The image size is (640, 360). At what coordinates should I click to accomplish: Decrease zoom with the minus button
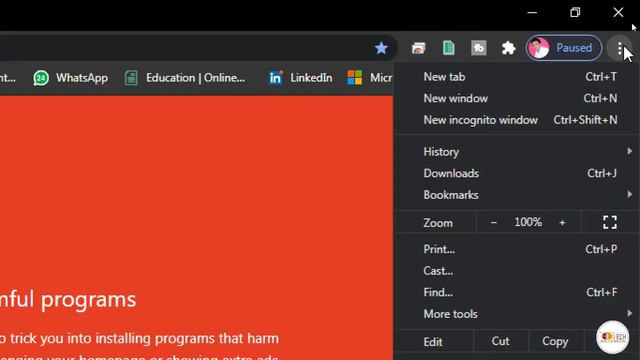[493, 223]
